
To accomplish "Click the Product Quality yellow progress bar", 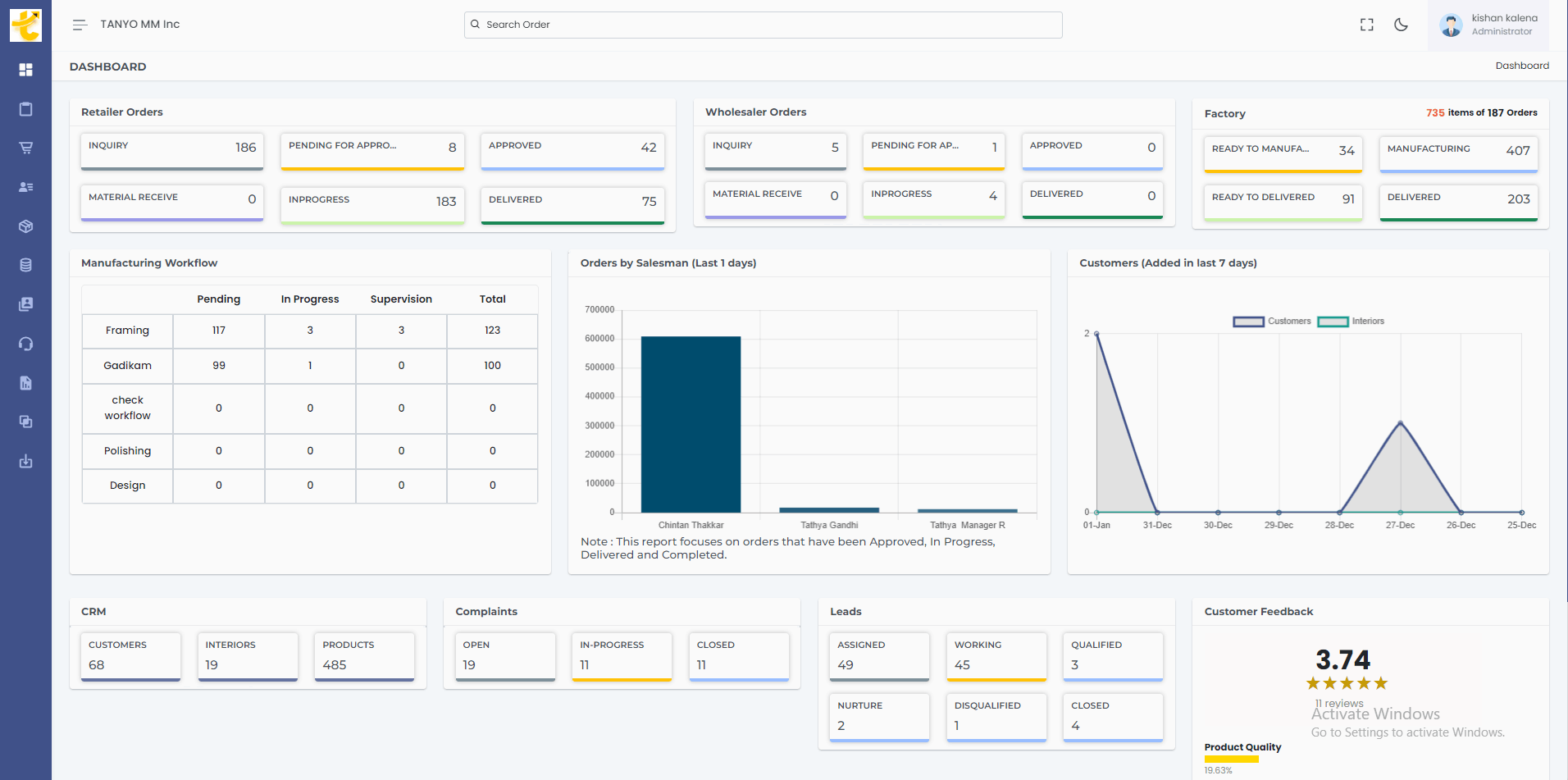I will 1231,759.
